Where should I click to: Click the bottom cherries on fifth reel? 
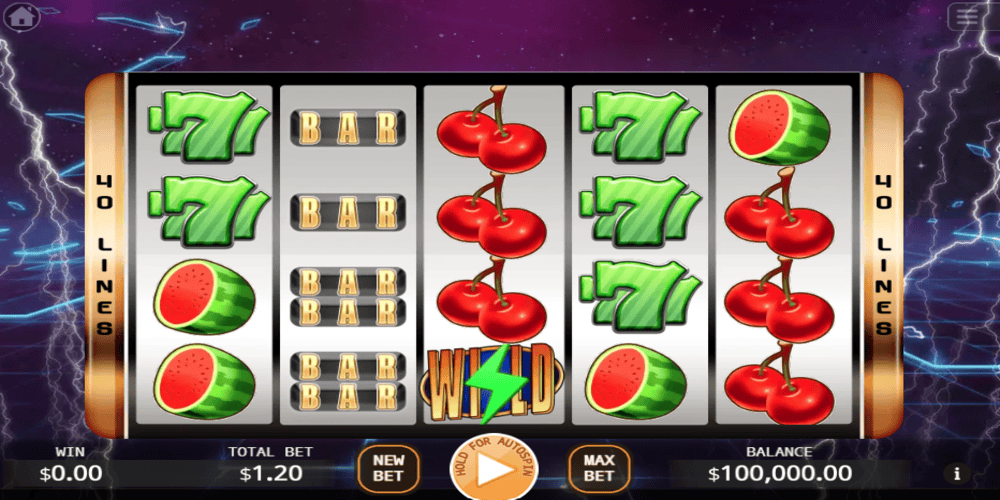click(779, 383)
